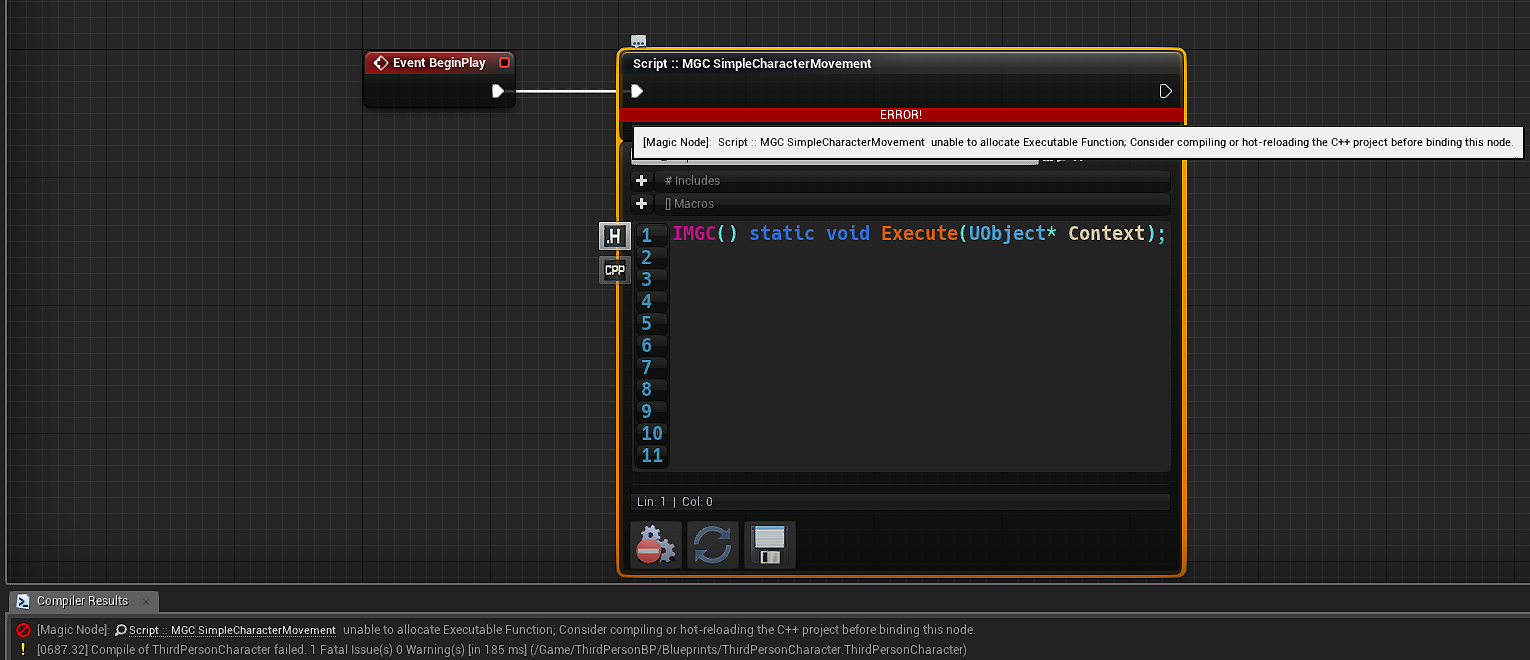
Task: Click line number 1 in the code gutter
Action: [x=651, y=233]
